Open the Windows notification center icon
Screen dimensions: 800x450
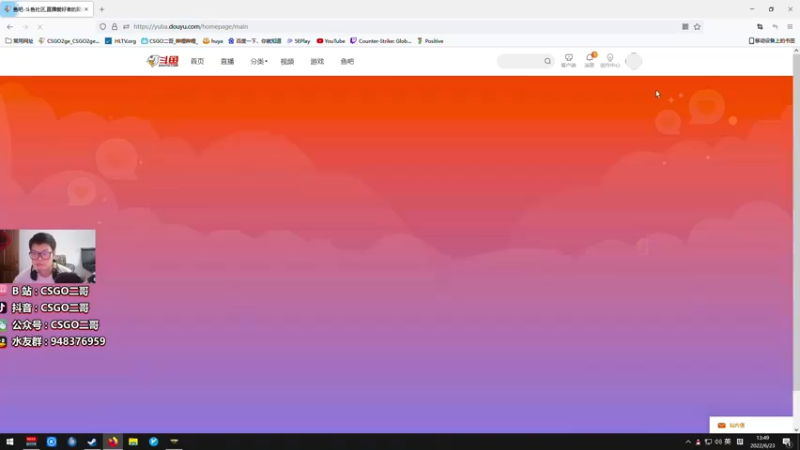tap(787, 442)
